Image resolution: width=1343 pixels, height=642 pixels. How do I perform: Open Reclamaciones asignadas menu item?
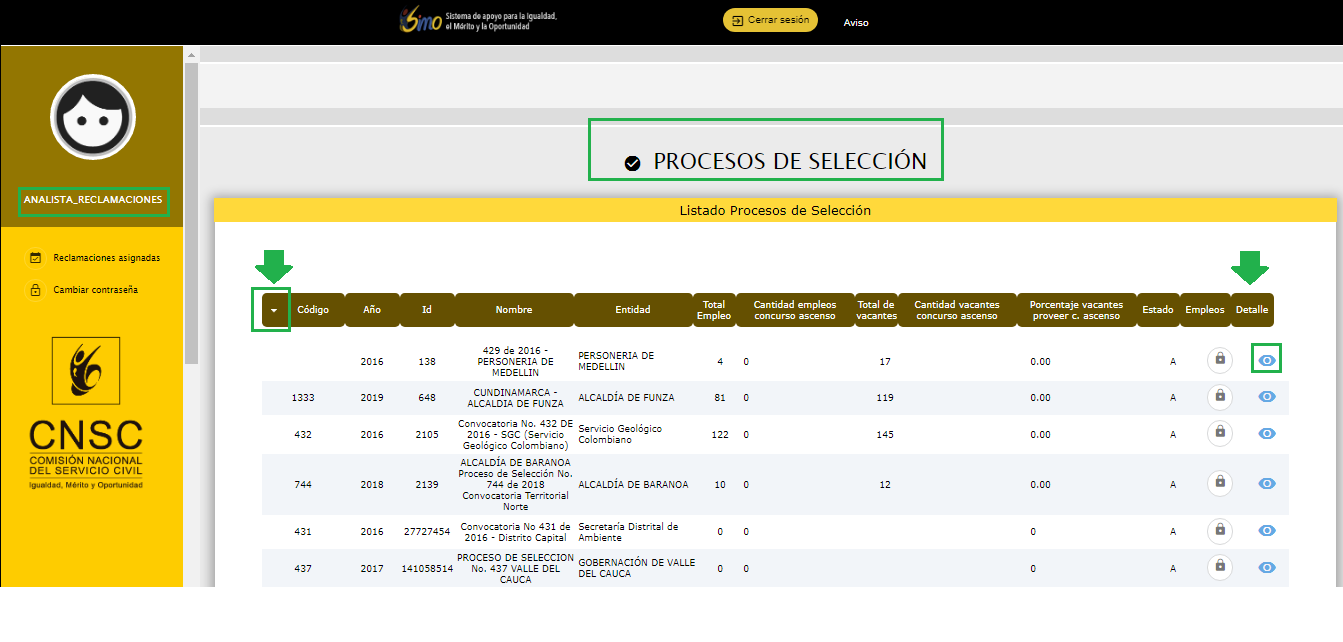click(106, 258)
